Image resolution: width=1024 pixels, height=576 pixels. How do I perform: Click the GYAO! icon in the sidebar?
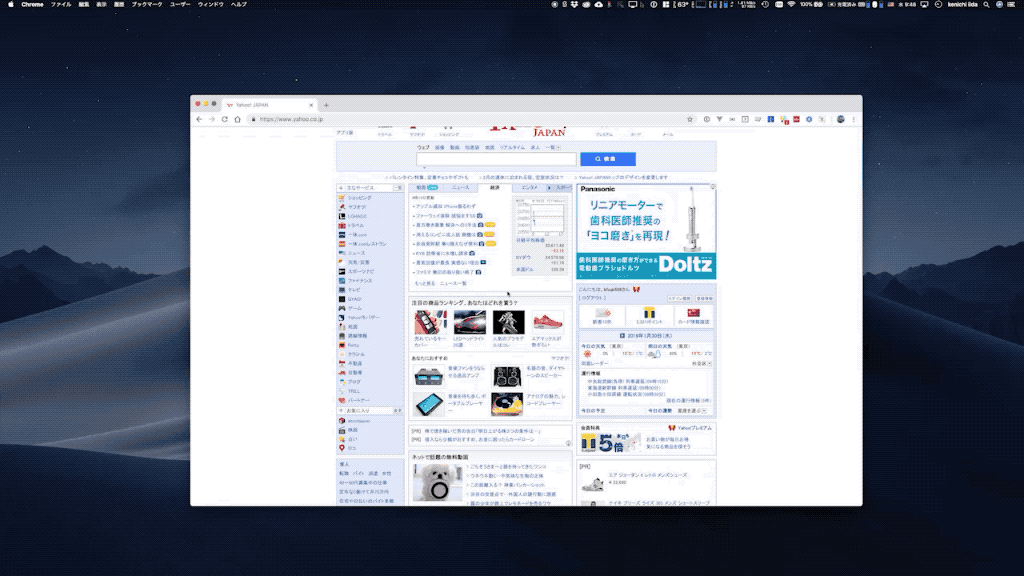click(342, 299)
